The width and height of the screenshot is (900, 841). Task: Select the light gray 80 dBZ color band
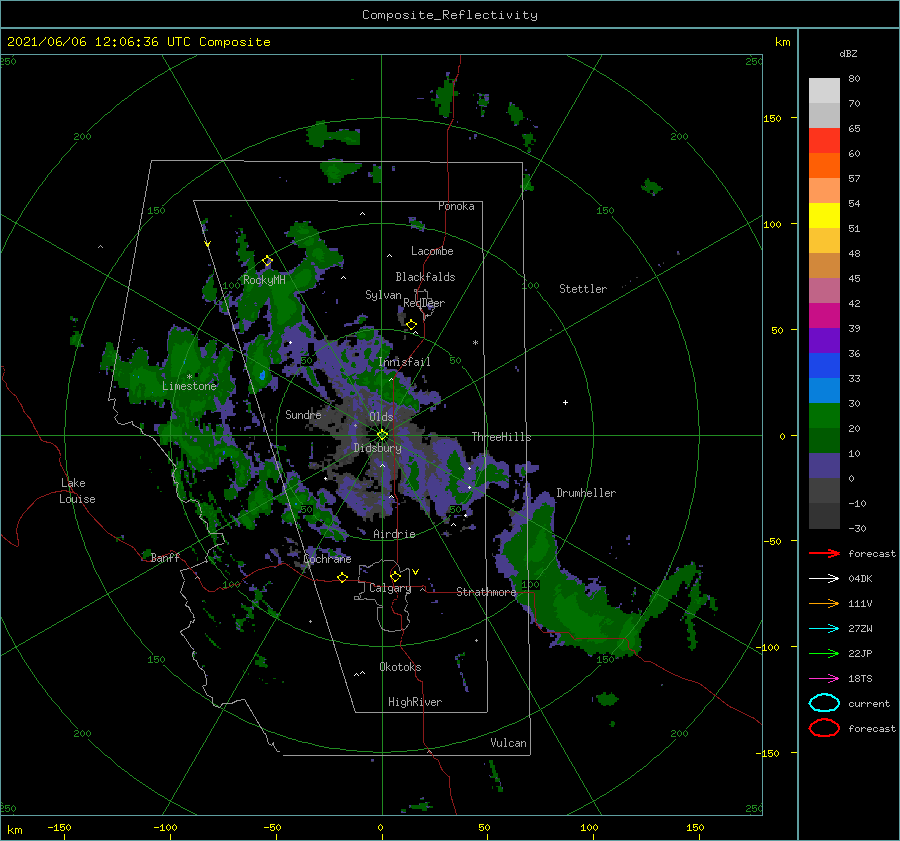pos(824,91)
